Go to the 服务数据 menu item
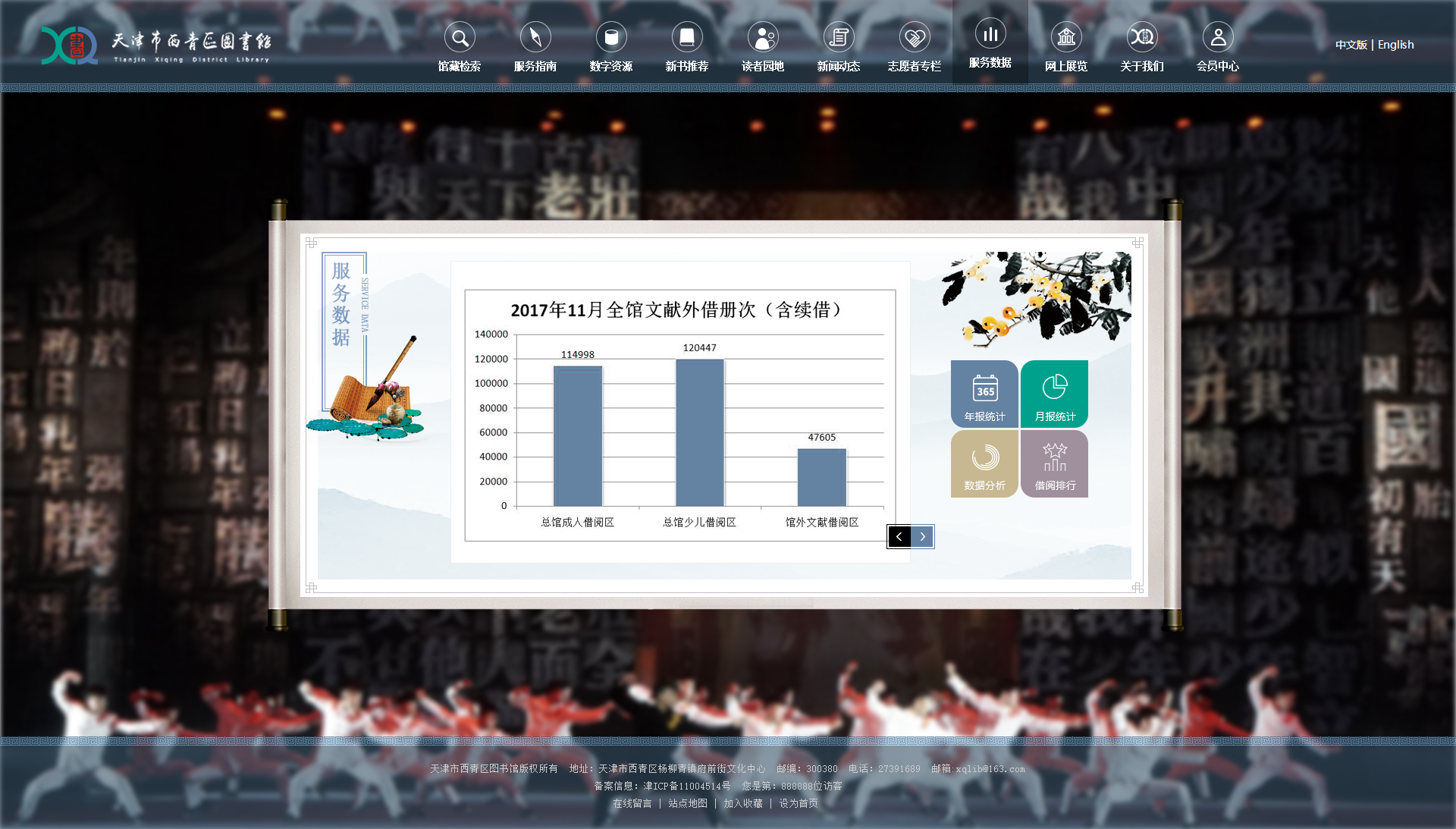This screenshot has width=1456, height=829. [x=990, y=62]
